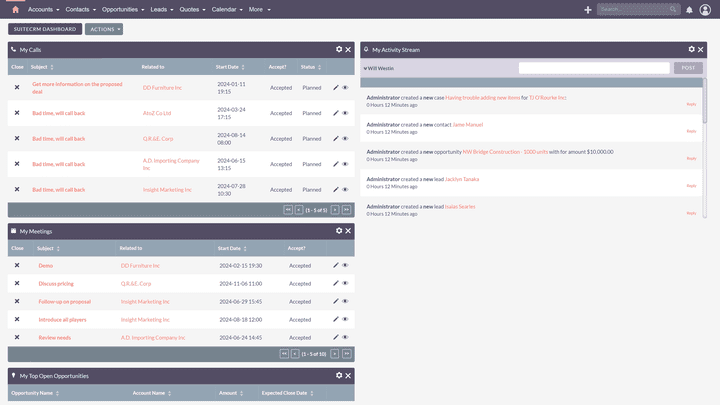720x405 pixels.
Task: Expand the More navigation menu
Action: (x=259, y=9)
